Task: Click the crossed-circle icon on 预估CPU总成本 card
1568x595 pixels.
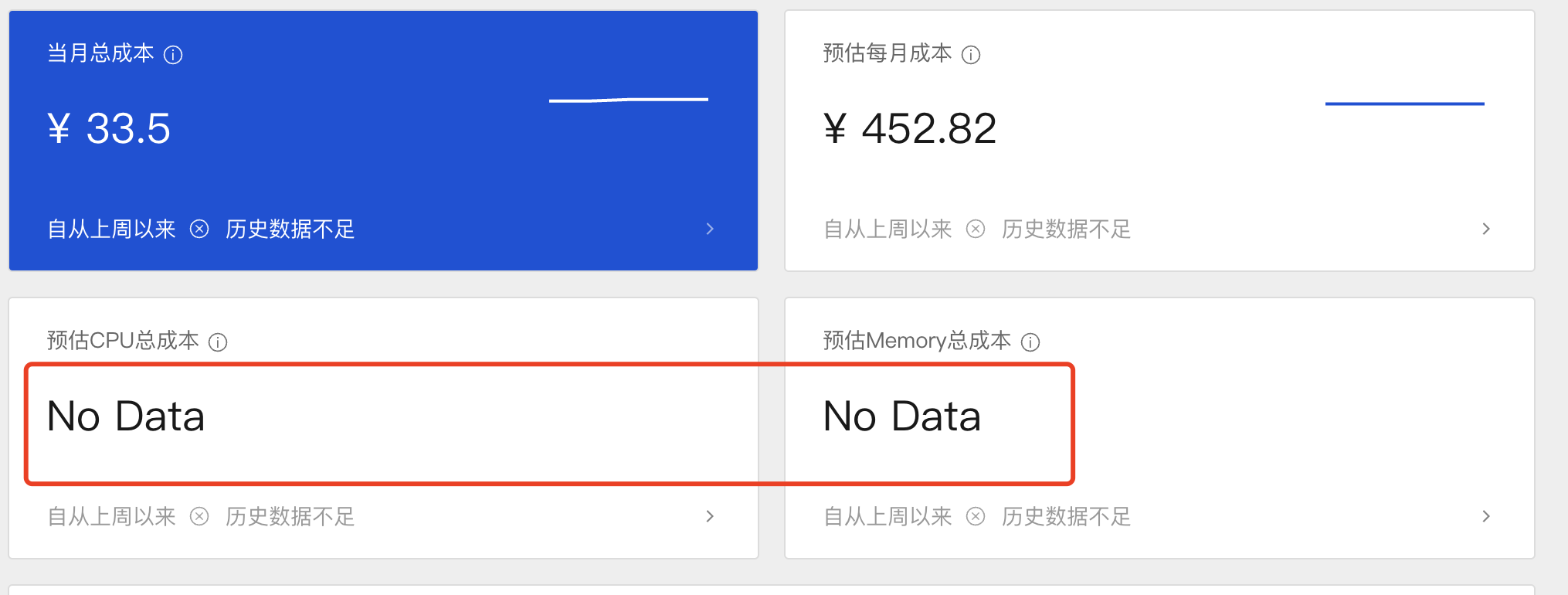Action: (x=199, y=516)
